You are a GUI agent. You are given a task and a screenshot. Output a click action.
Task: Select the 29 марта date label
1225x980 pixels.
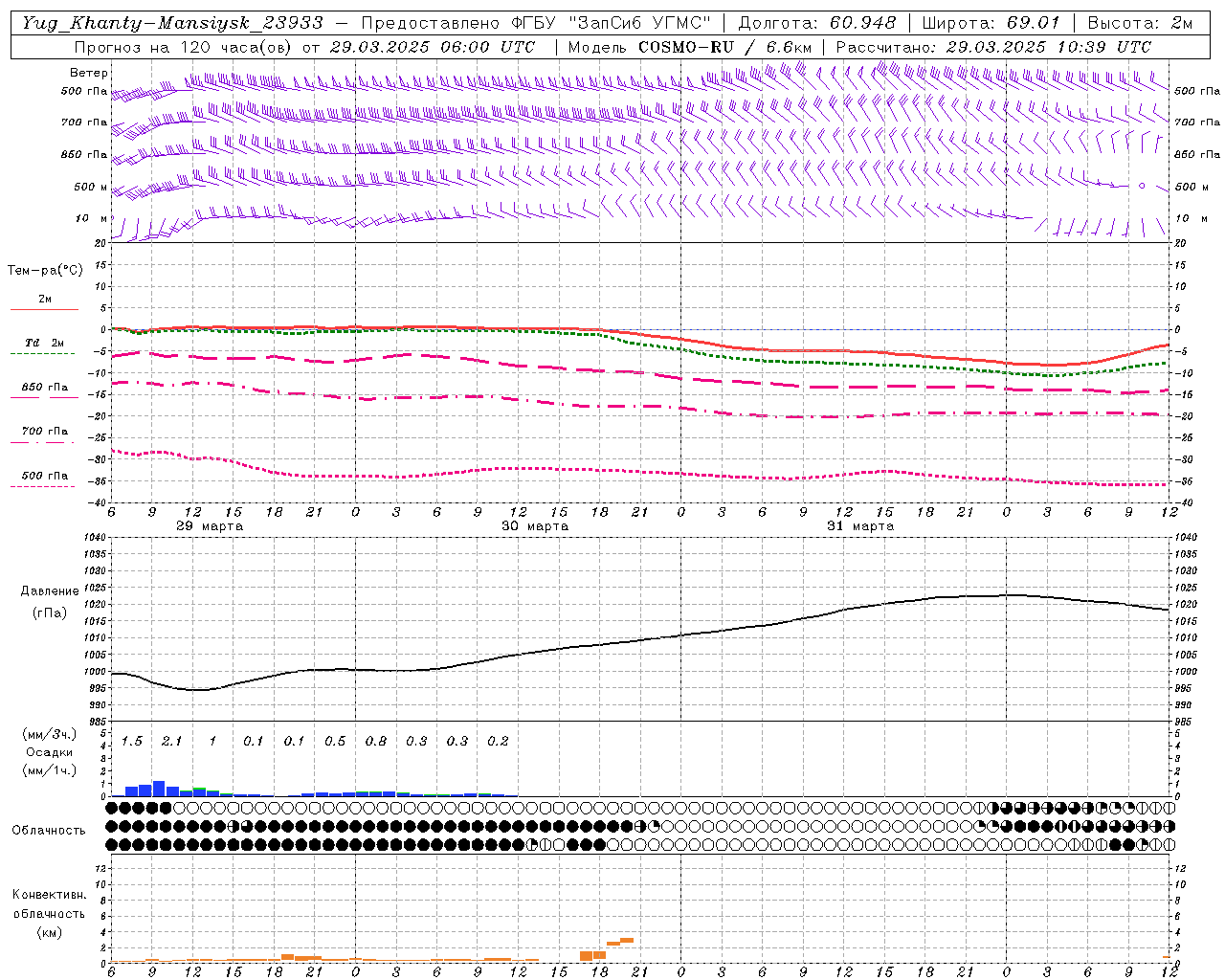(210, 526)
